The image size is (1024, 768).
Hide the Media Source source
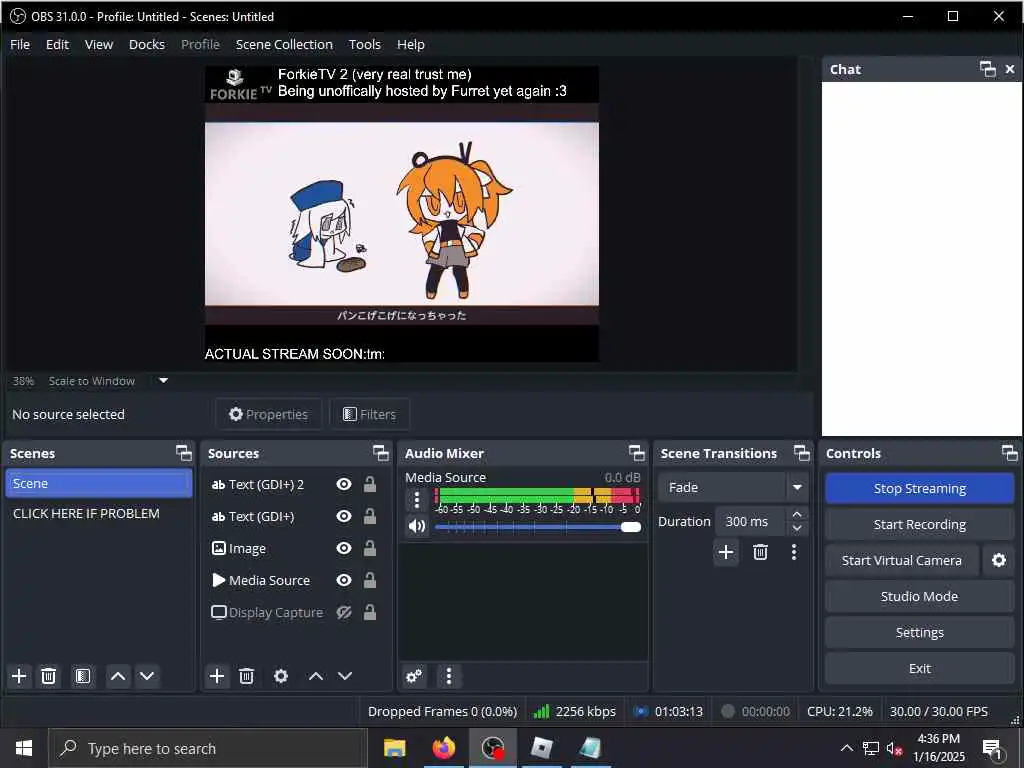(344, 581)
